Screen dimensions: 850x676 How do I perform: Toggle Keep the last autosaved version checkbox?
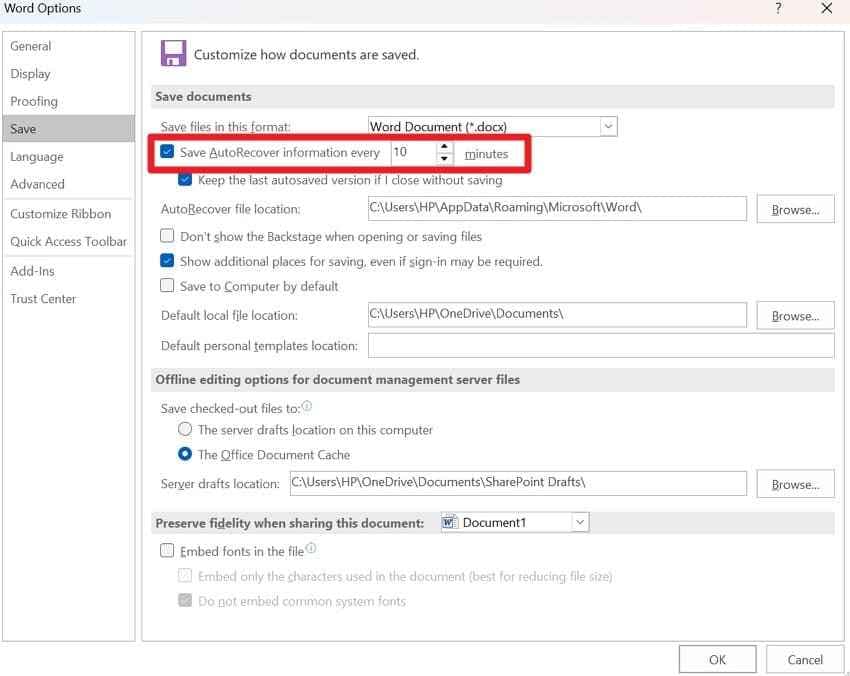[185, 179]
